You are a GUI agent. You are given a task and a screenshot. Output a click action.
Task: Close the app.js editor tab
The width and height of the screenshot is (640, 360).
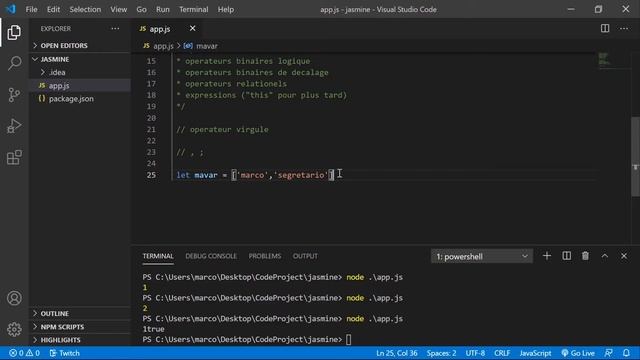(x=192, y=29)
